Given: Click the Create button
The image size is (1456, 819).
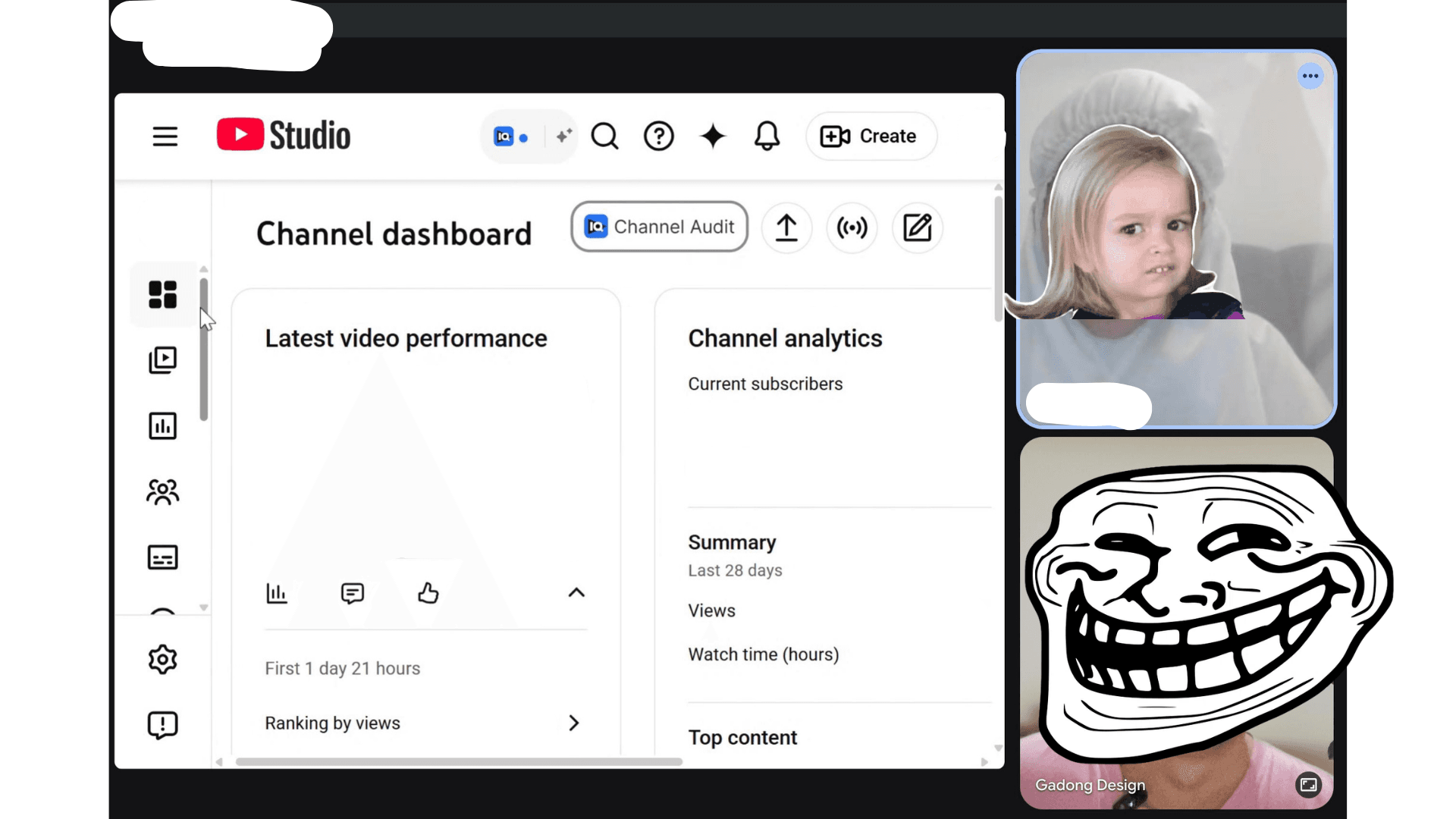Looking at the screenshot, I should click(871, 136).
